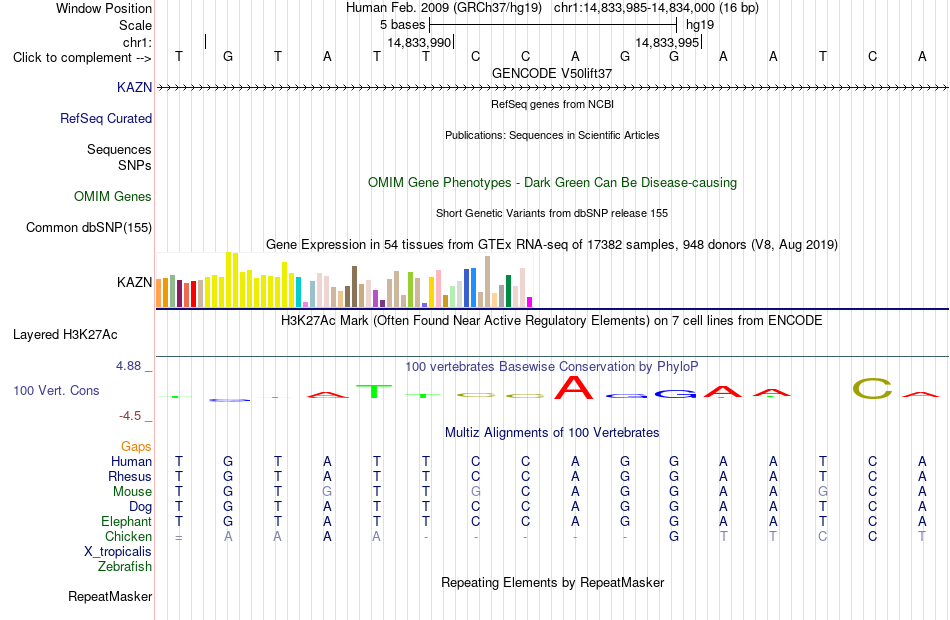Click the Sequences track label

point(119,150)
